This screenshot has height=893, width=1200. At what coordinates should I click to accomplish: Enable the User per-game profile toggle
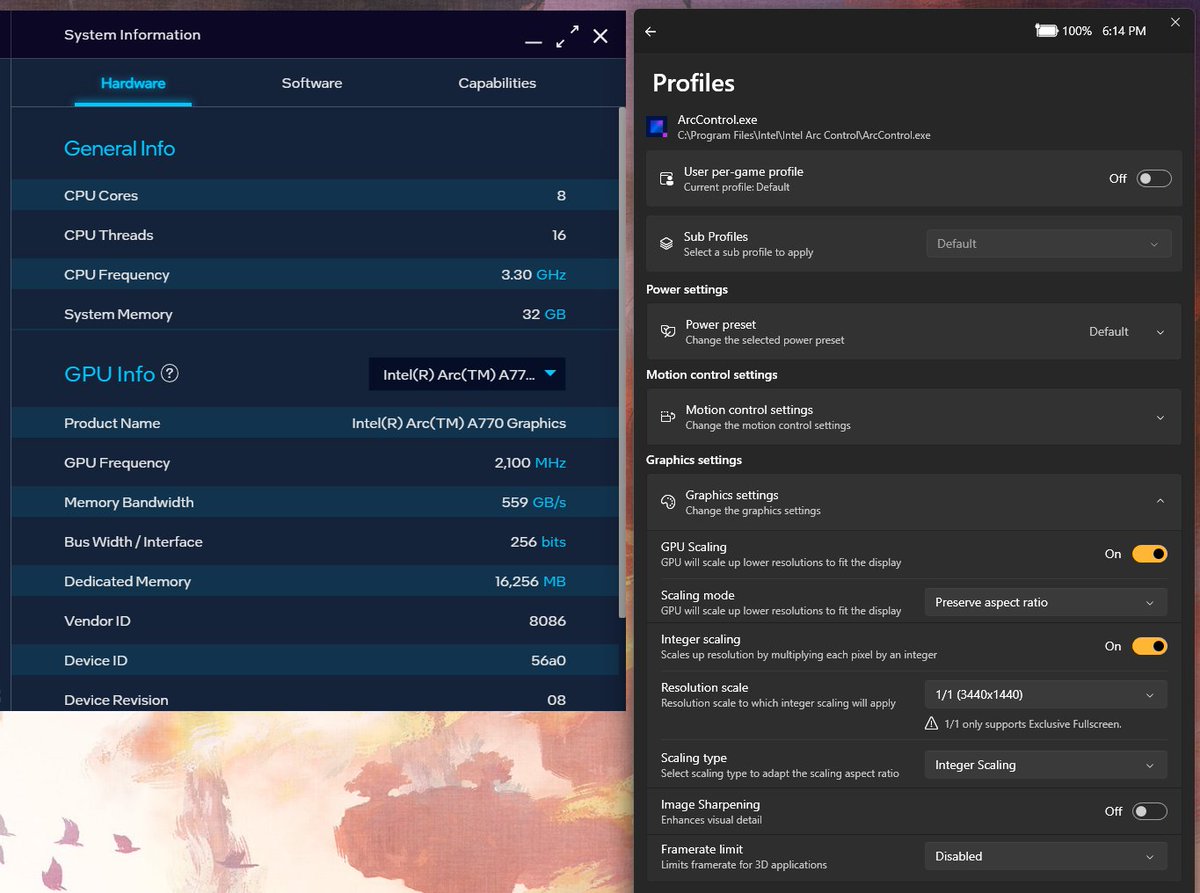(1153, 178)
